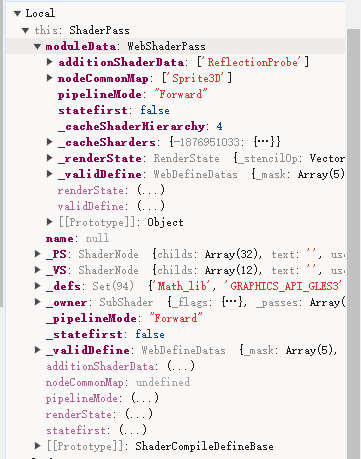Collapse the moduleData WebShaderPass node
Image resolution: width=361 pixels, height=459 pixels.
[x=37, y=47]
